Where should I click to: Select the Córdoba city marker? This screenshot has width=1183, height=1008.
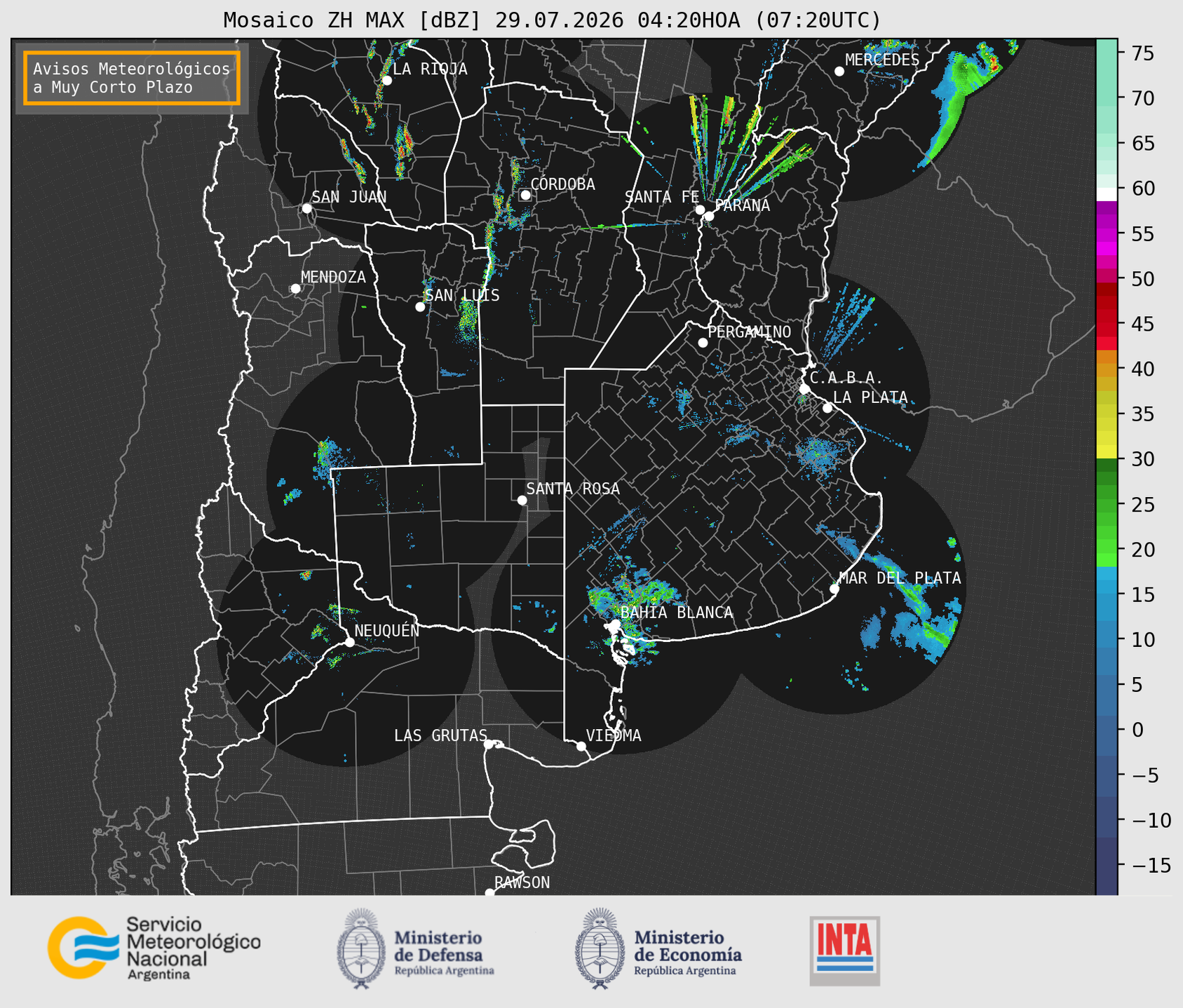[525, 195]
